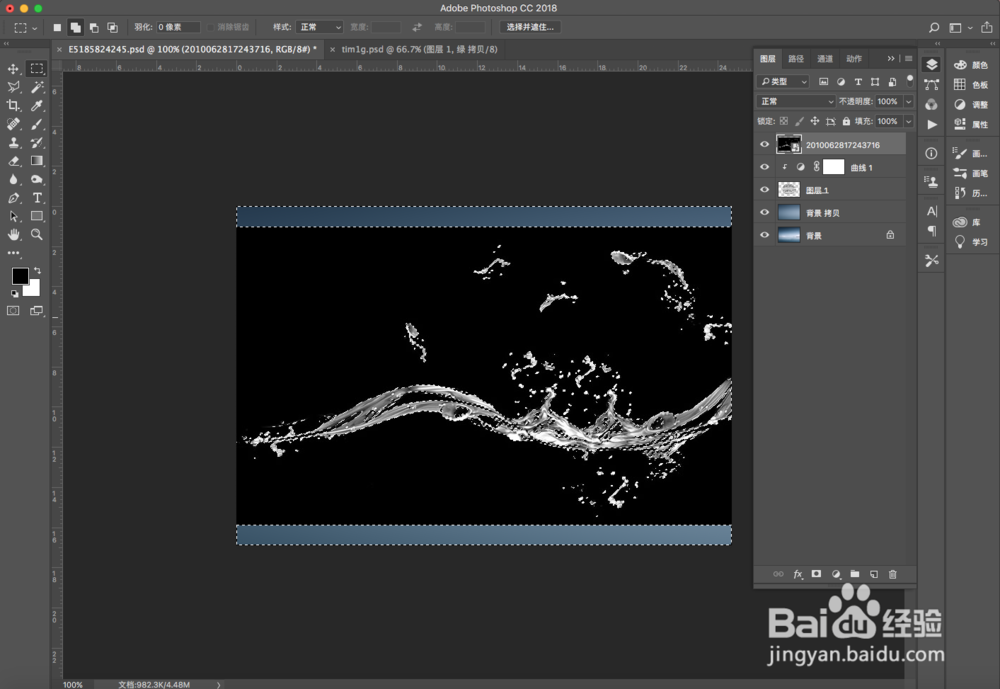The image size is (1000, 689).
Task: Choose Add to Selection mode
Action: [75, 27]
